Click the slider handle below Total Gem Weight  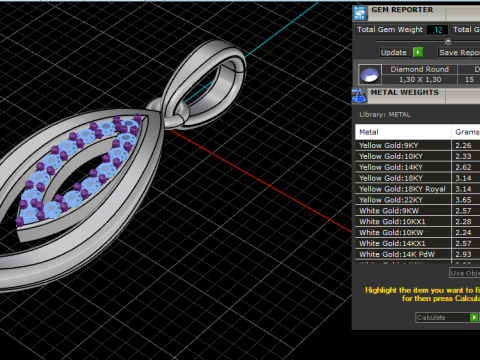click(448, 41)
